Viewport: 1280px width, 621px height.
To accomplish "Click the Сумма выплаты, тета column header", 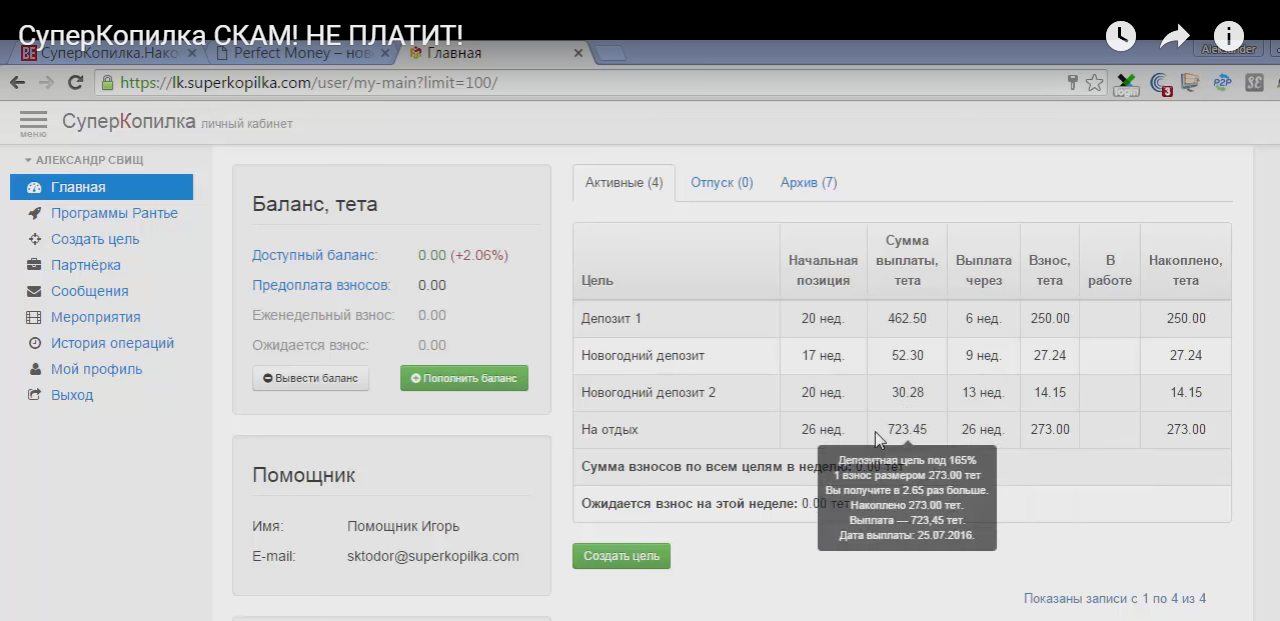I will point(907,260).
